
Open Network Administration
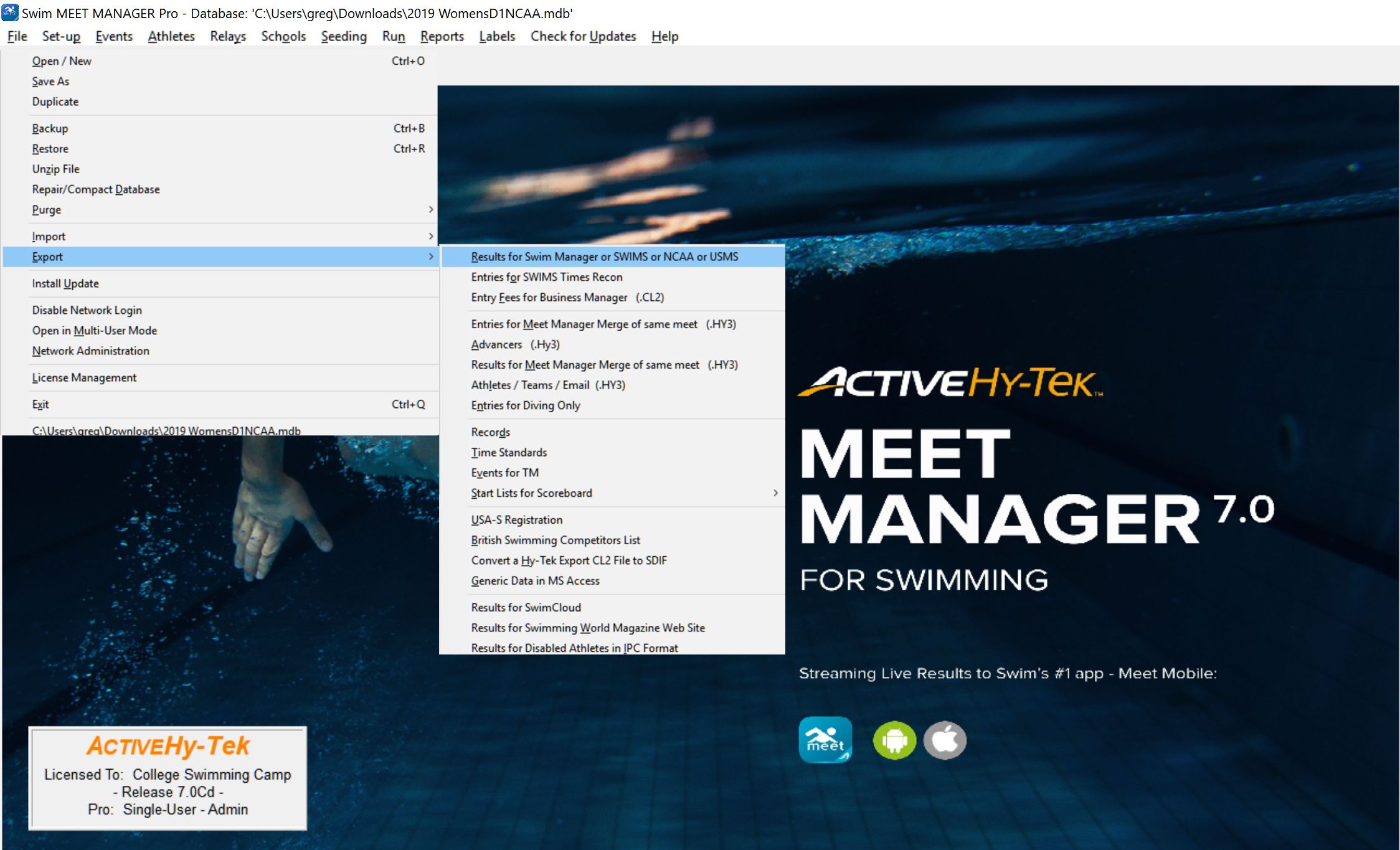click(x=220, y=351)
